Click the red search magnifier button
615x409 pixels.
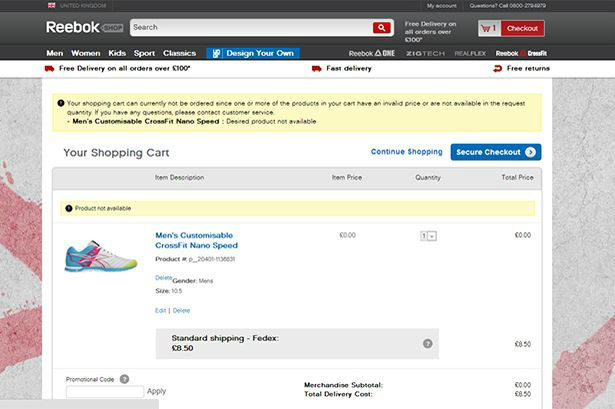(381, 27)
